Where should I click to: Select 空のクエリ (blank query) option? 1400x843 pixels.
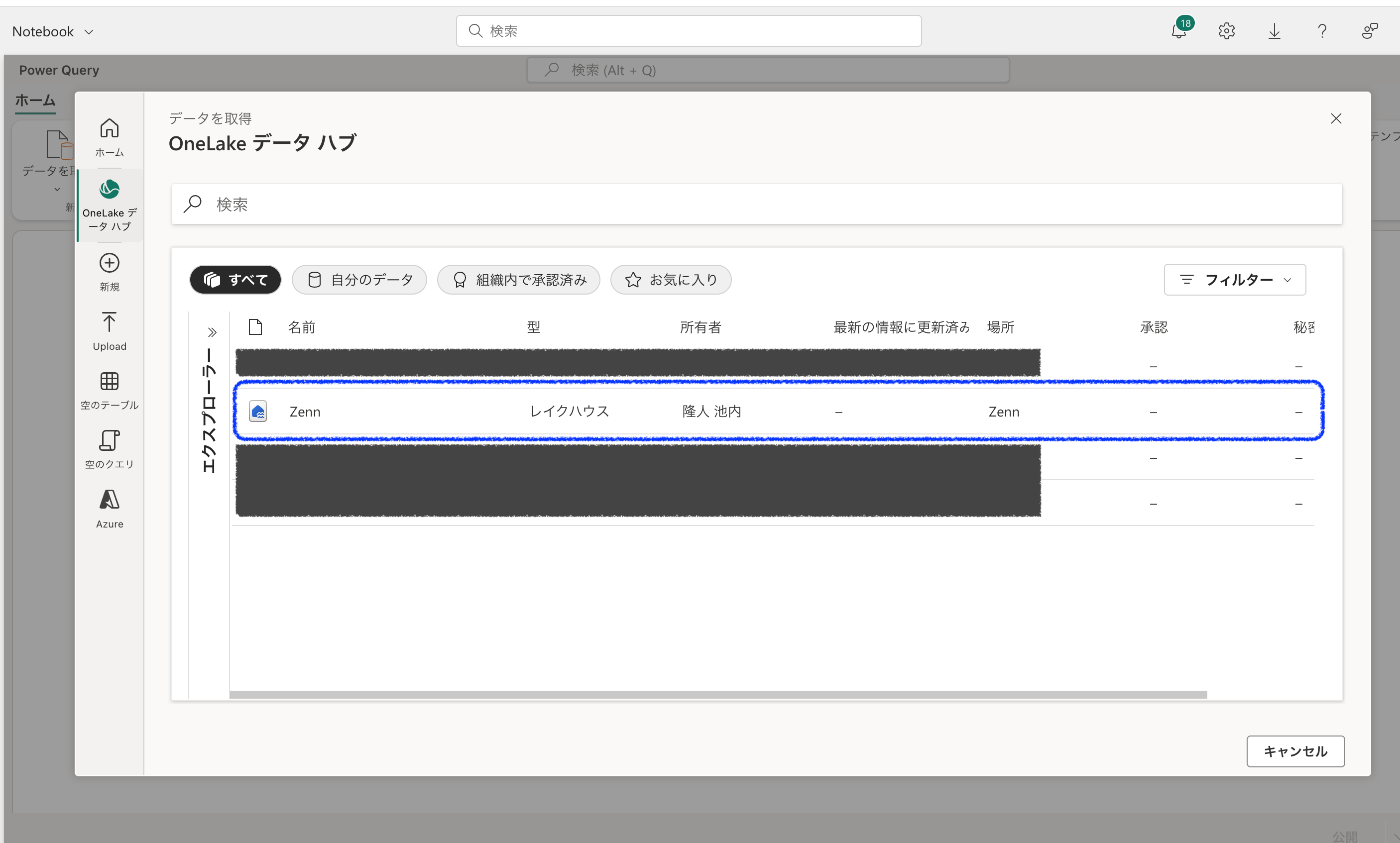point(110,450)
